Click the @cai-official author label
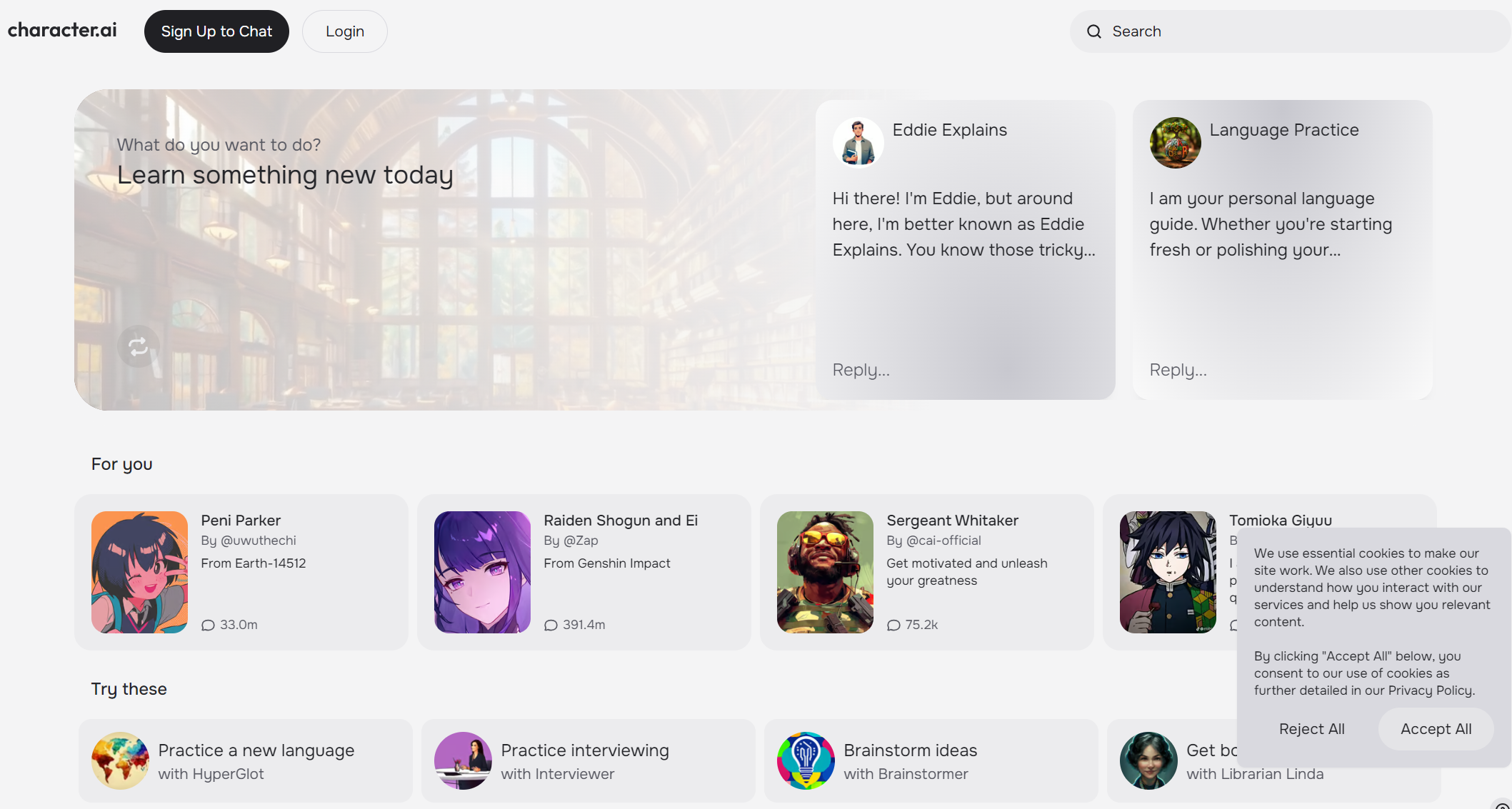Viewport: 1512px width, 809px height. click(x=943, y=541)
